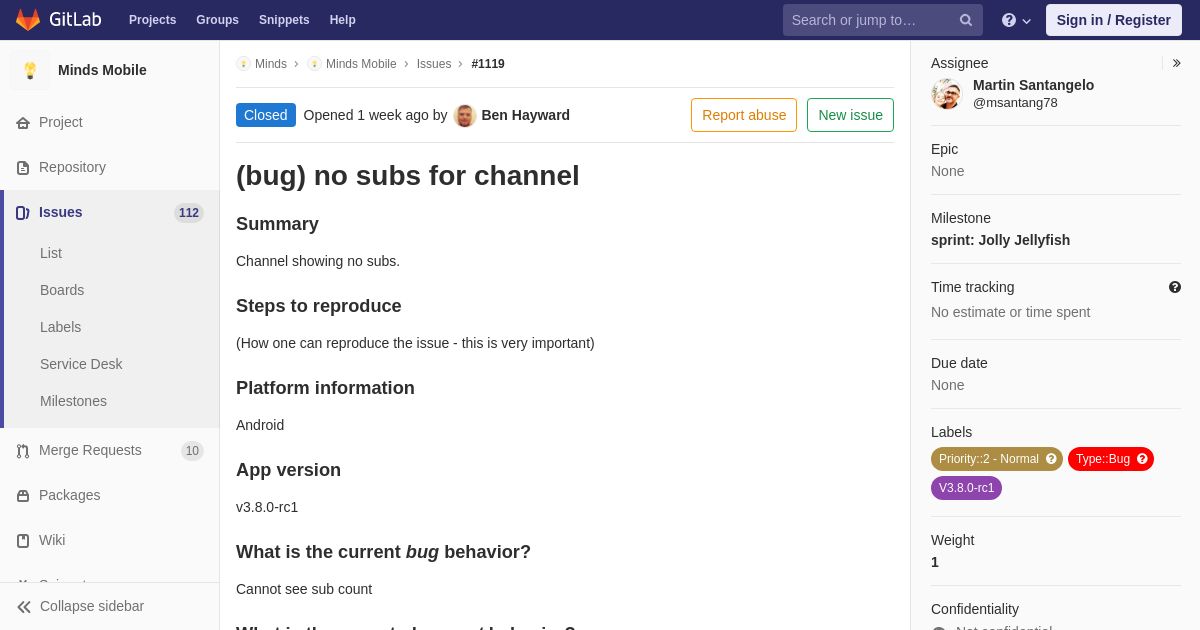Click the search magnifier icon
The image size is (1200, 630).
pyautogui.click(x=966, y=20)
